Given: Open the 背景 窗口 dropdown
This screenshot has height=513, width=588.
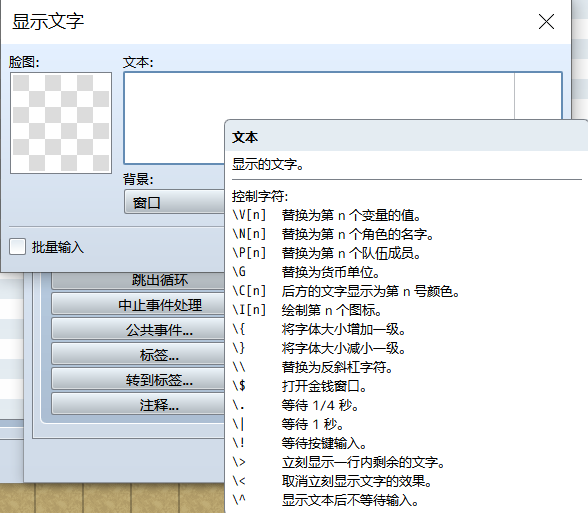Looking at the screenshot, I should coord(175,202).
